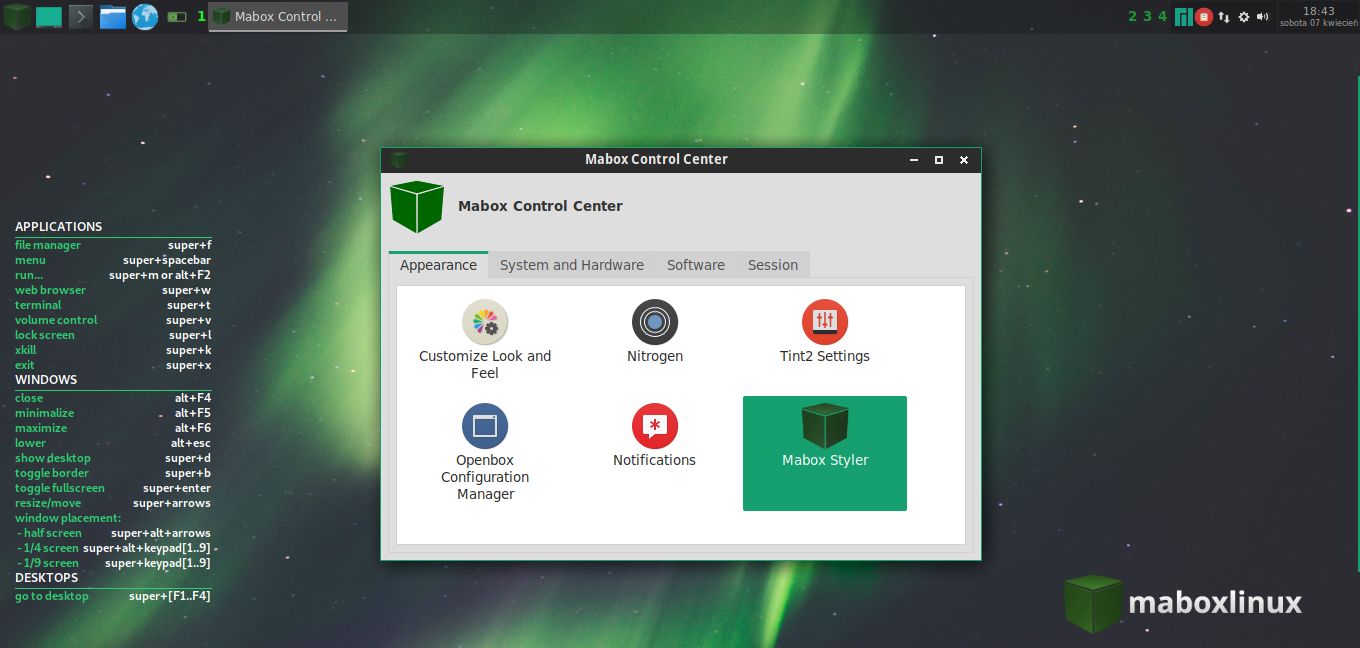Click the volume speaker tray icon

pyautogui.click(x=1263, y=17)
